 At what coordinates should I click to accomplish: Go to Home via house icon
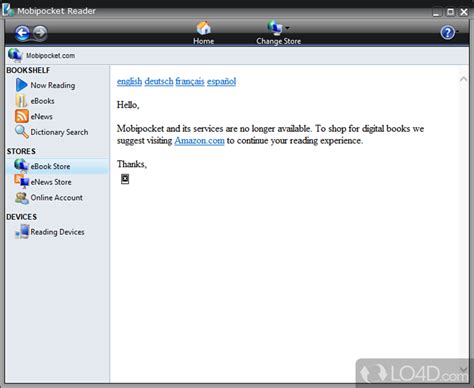tap(204, 28)
